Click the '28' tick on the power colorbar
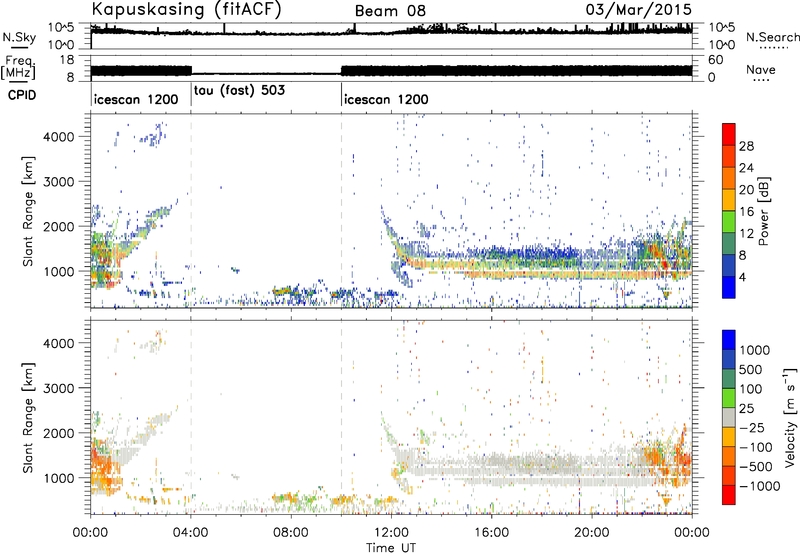 point(746,146)
